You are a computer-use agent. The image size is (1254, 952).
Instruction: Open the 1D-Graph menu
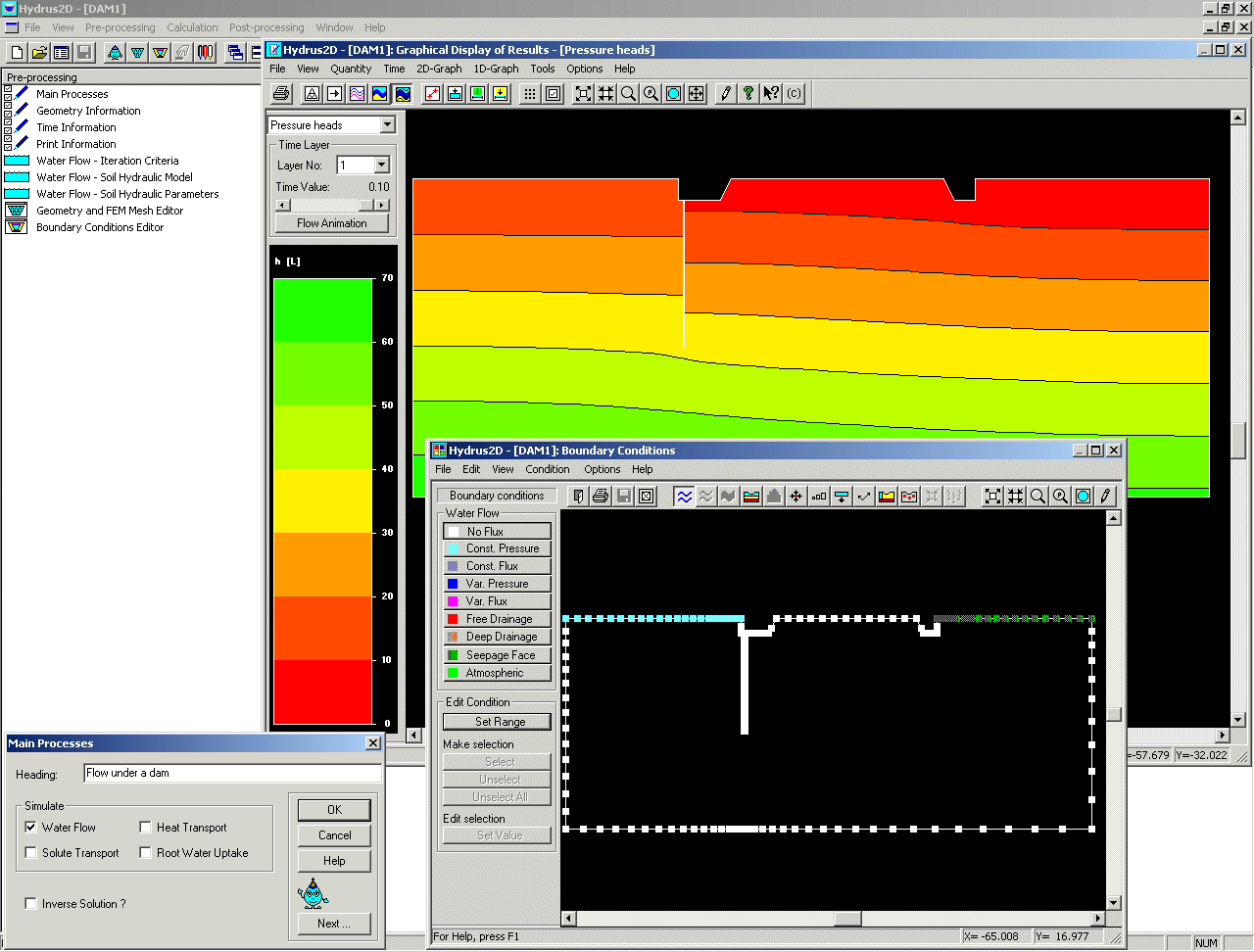(496, 69)
